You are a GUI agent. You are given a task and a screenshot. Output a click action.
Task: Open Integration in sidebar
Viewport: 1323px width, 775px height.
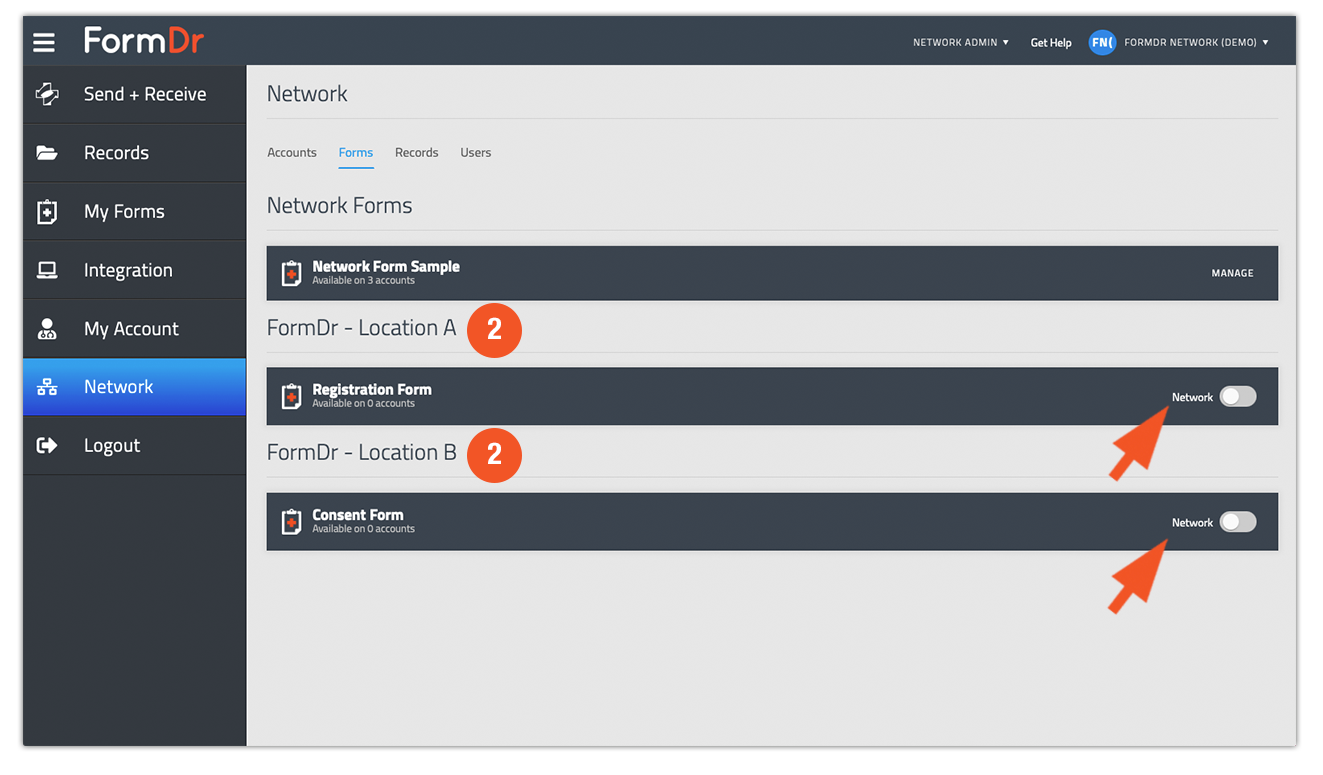[x=135, y=270]
